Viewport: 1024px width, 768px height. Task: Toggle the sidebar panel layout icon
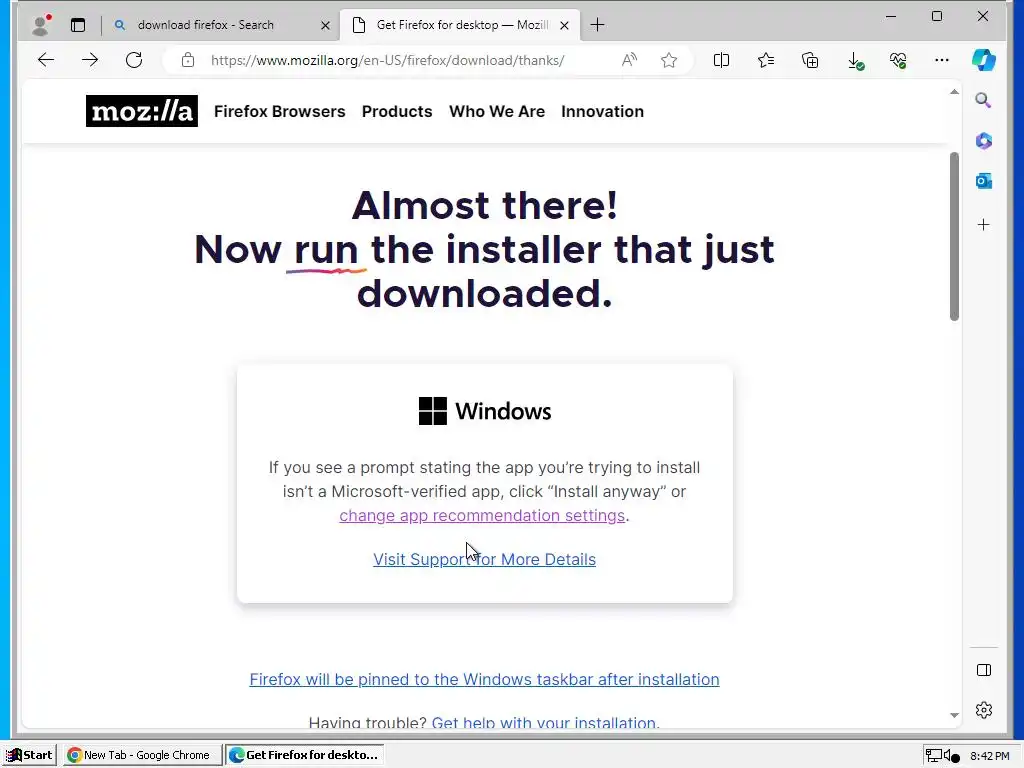[984, 670]
